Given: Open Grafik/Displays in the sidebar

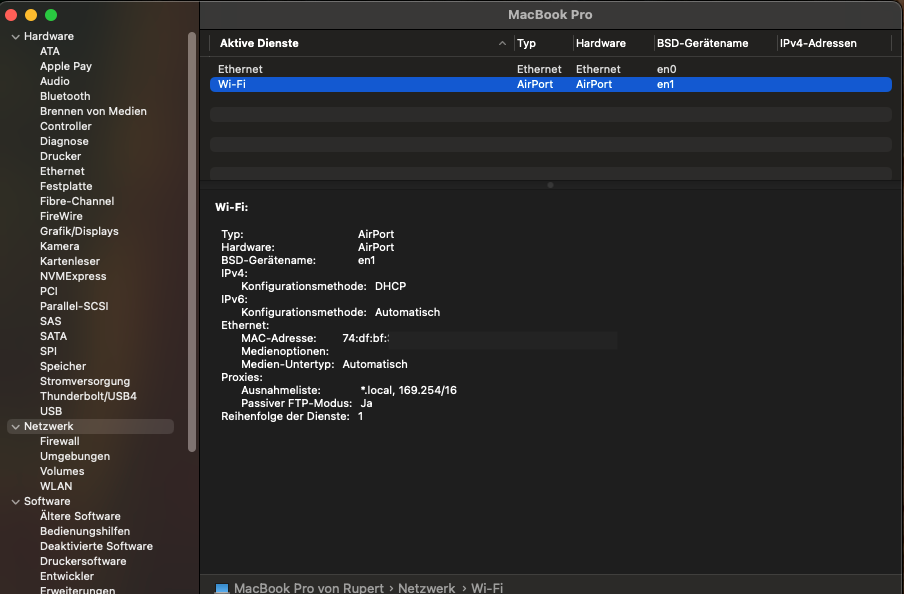Looking at the screenshot, I should 79,231.
